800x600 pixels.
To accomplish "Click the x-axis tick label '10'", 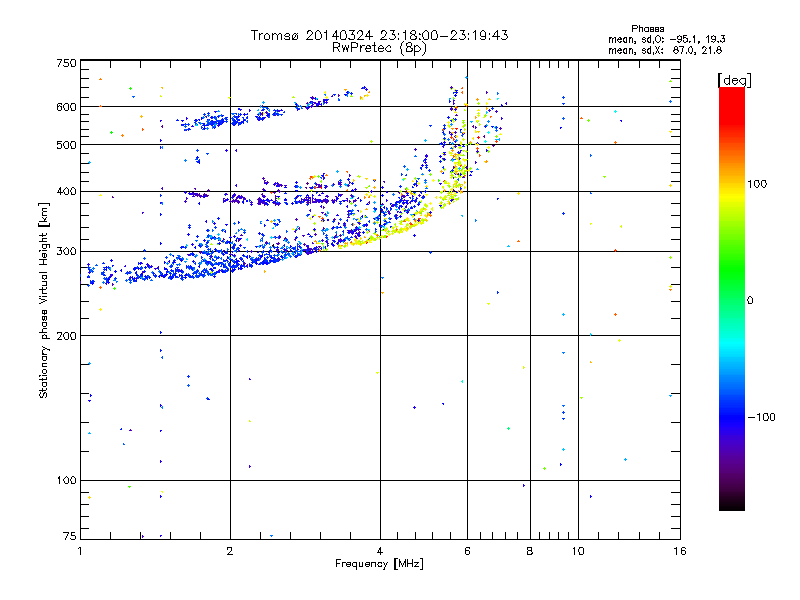I will point(578,551).
